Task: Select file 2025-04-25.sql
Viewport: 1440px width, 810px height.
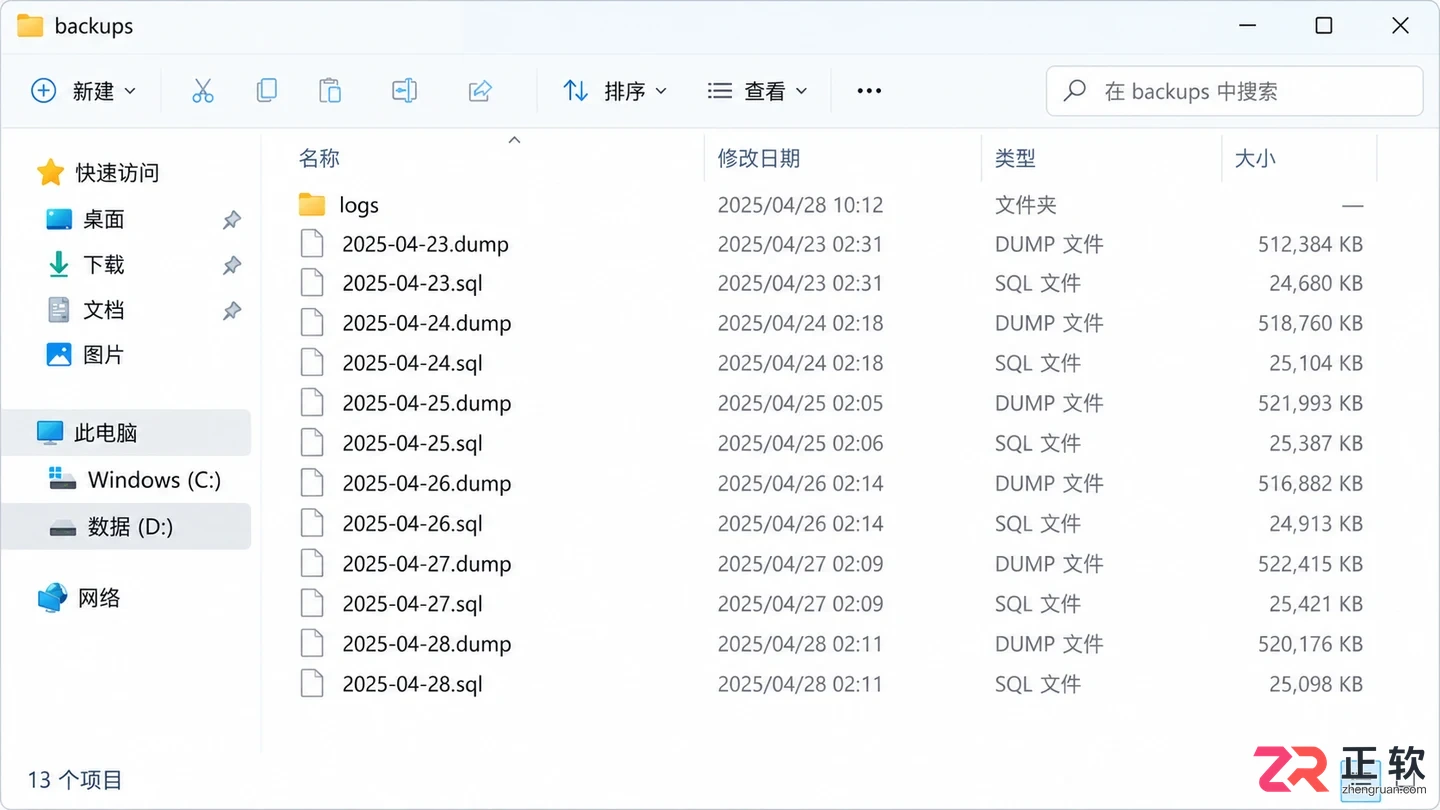Action: click(412, 444)
